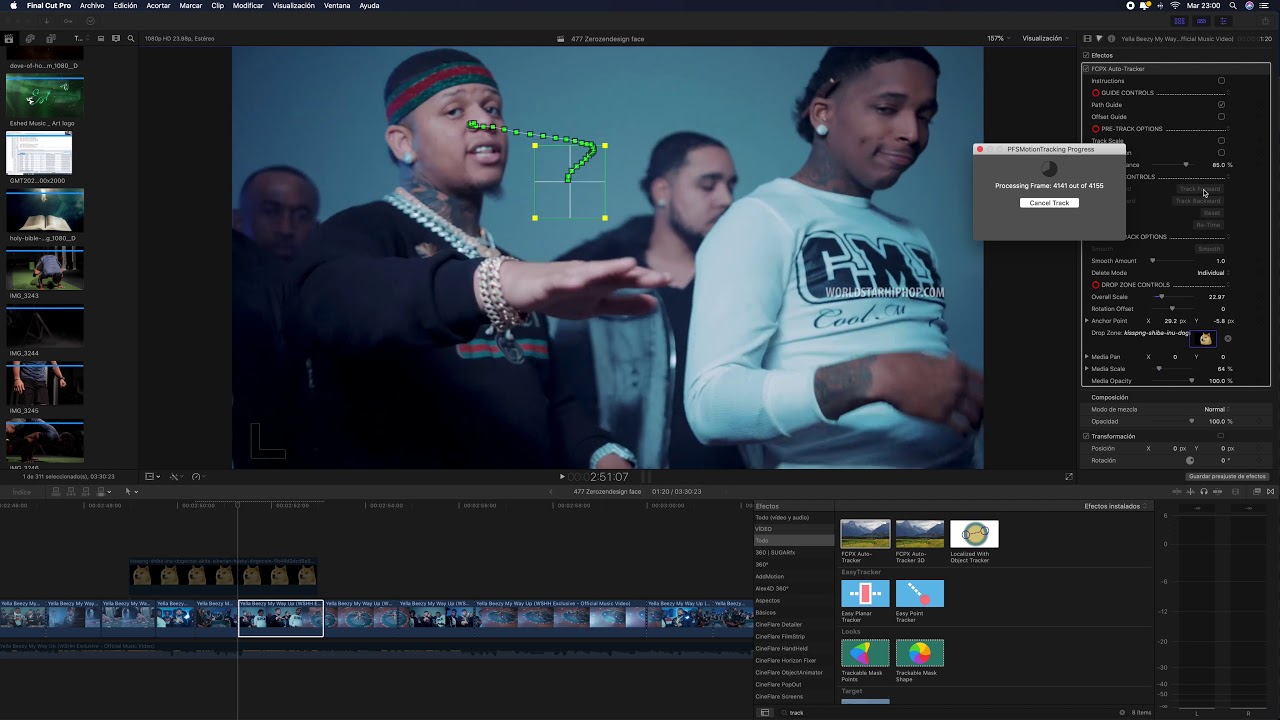Open the Apple menu
Image resolution: width=1280 pixels, height=720 pixels.
pyautogui.click(x=11, y=5)
